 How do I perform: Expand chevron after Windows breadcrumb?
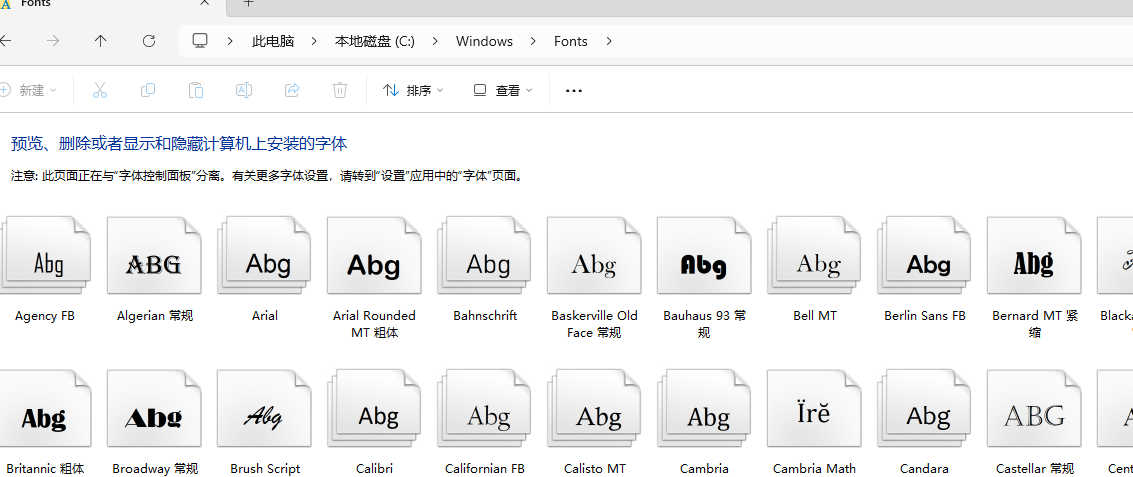coord(533,41)
